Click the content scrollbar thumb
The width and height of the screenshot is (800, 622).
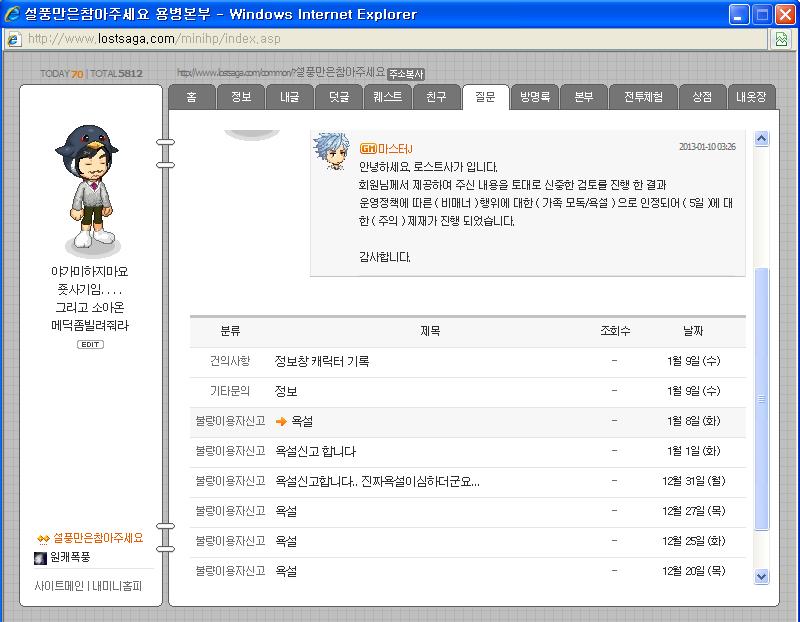[x=761, y=399]
